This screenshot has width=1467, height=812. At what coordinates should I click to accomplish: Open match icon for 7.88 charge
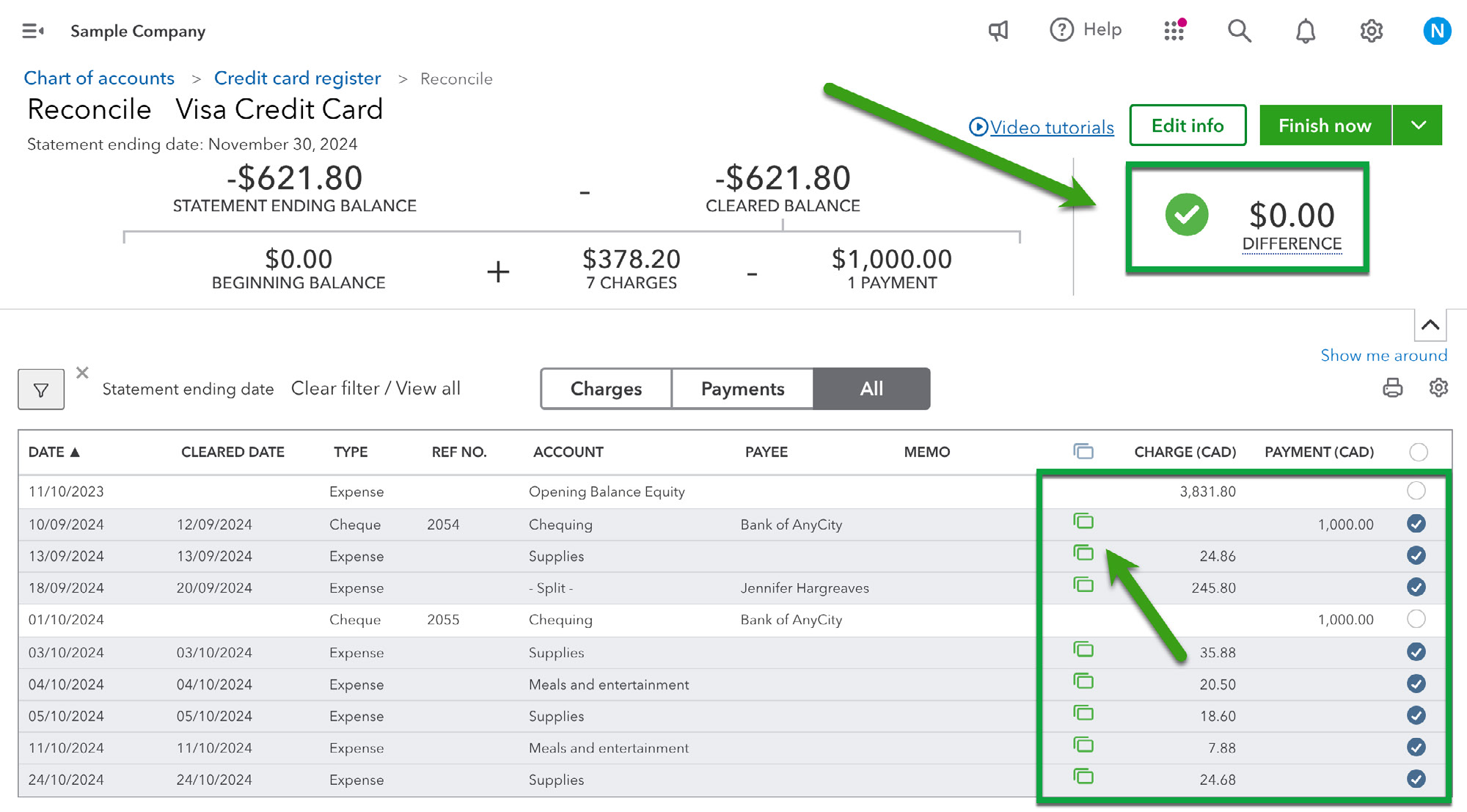click(1083, 745)
